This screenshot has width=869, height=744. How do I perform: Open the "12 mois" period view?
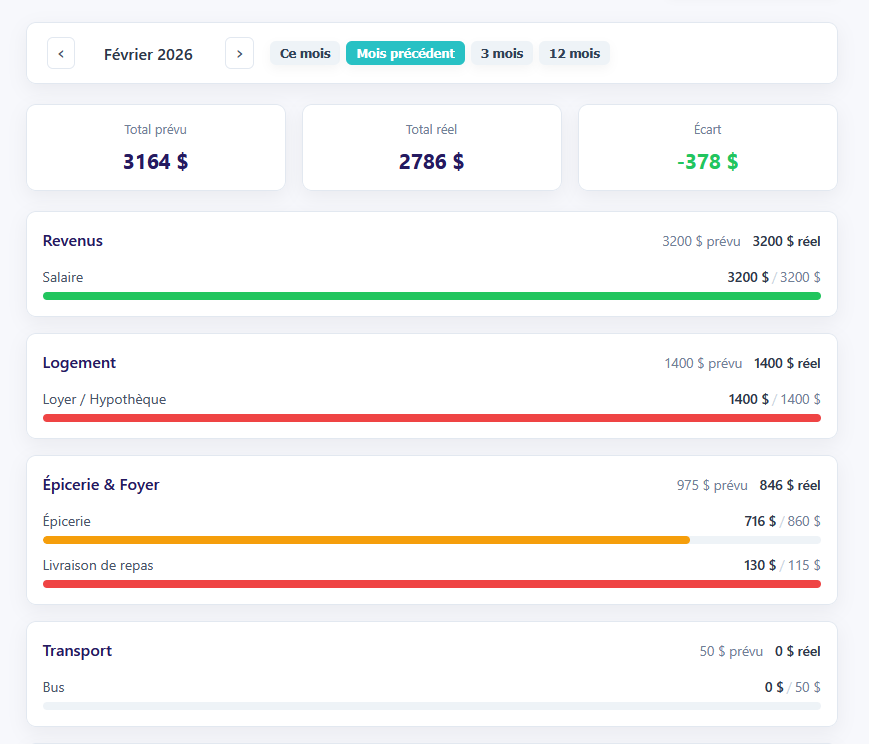tap(574, 53)
